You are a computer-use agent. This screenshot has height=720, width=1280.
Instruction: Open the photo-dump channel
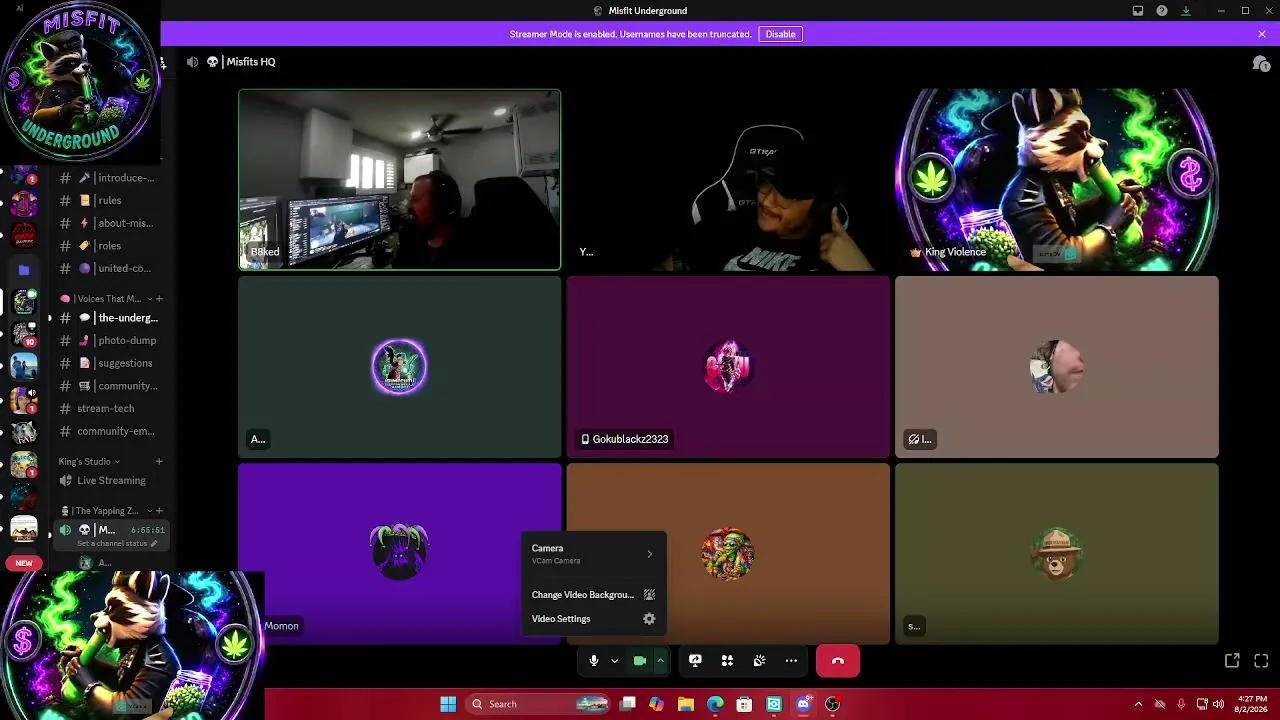[x=108, y=341]
